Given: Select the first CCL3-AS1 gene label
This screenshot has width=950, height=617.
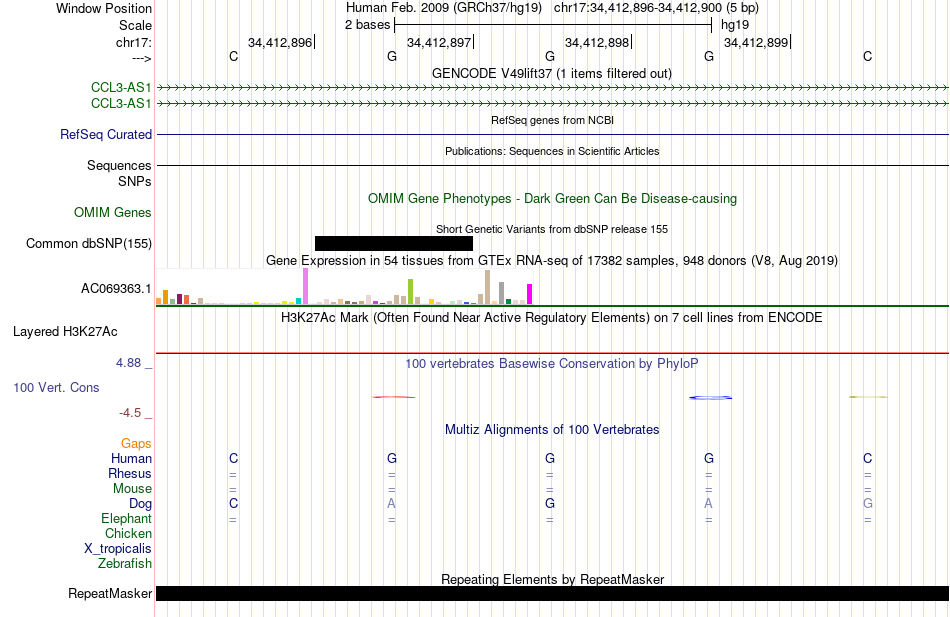Looking at the screenshot, I should pos(121,88).
